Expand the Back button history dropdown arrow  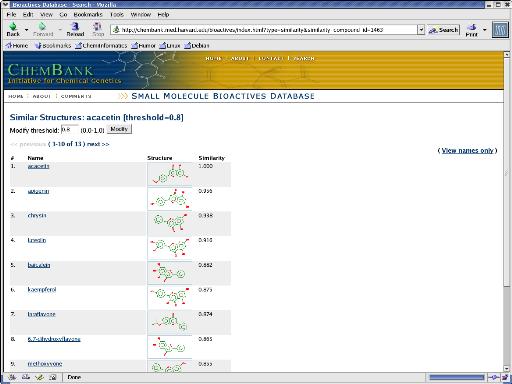click(x=26, y=30)
